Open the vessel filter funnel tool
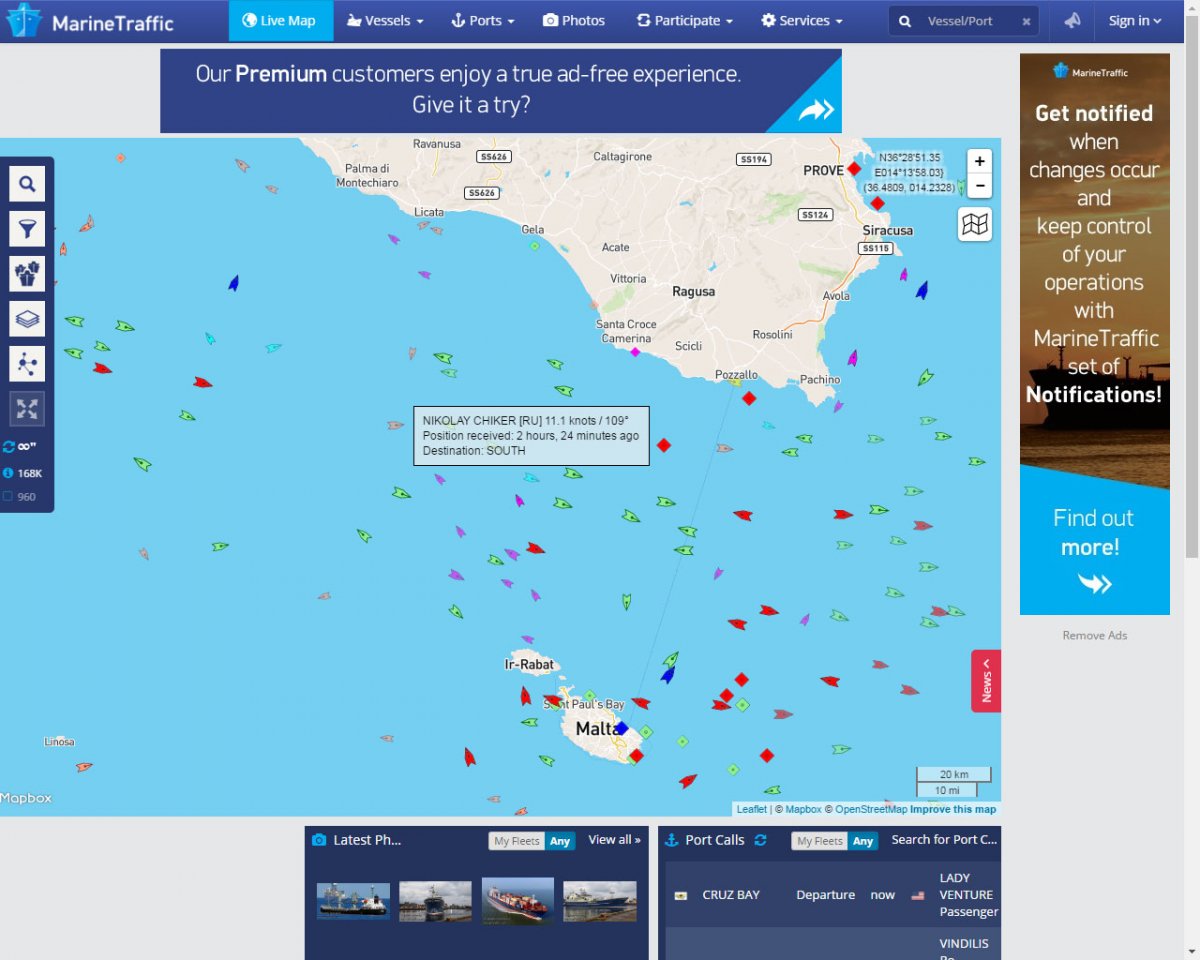The width and height of the screenshot is (1200, 960). (x=27, y=229)
